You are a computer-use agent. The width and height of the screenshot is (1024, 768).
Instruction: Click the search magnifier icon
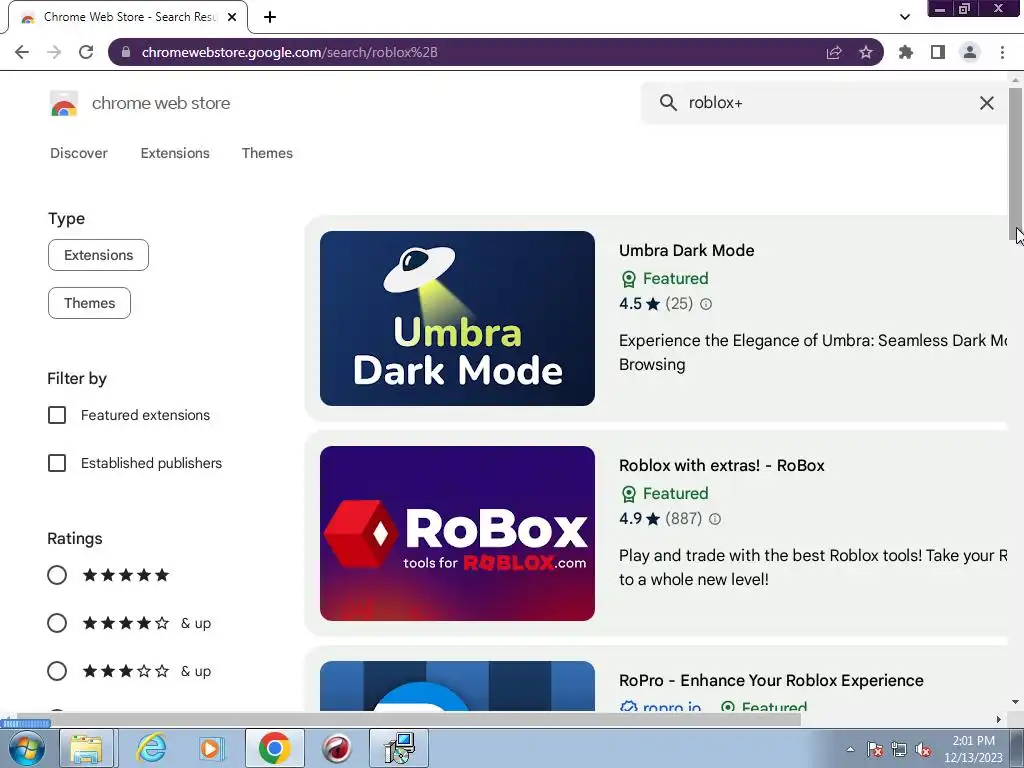click(668, 103)
